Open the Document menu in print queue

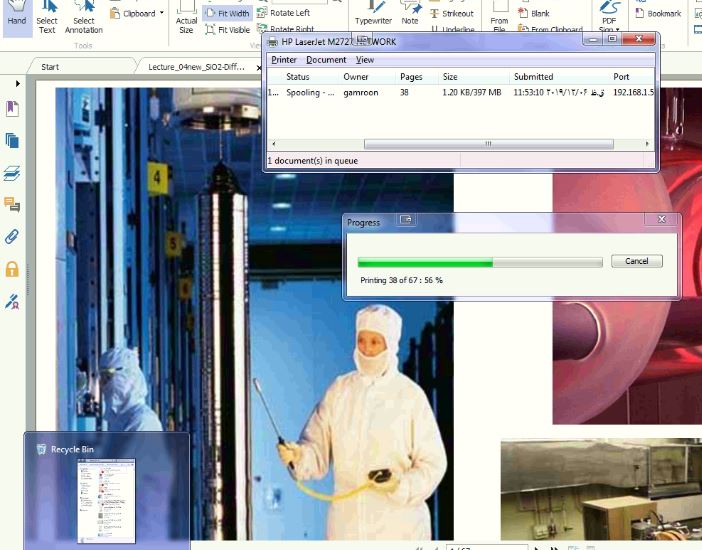point(326,60)
